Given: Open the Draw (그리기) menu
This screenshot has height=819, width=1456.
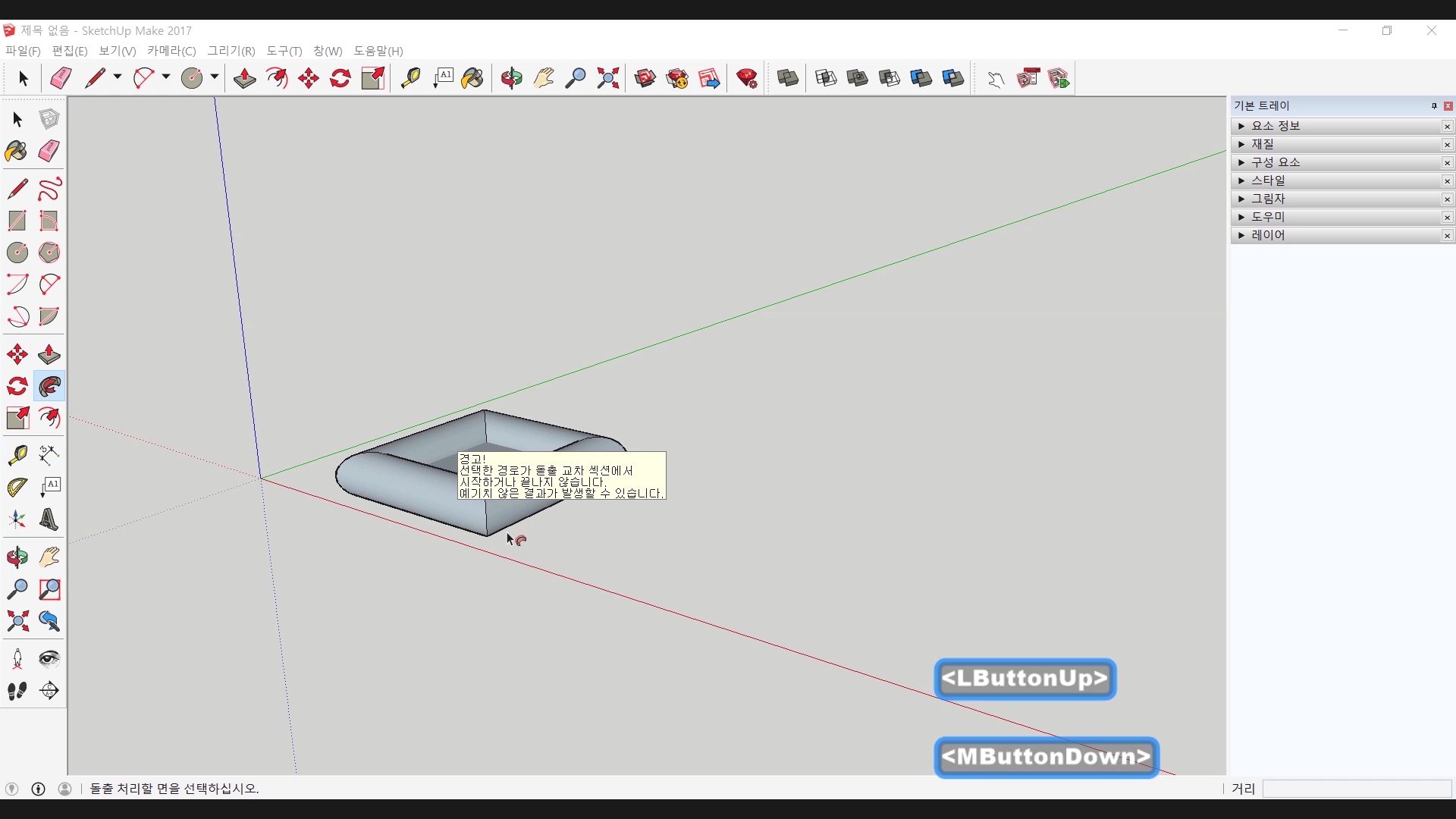Looking at the screenshot, I should coord(231,51).
